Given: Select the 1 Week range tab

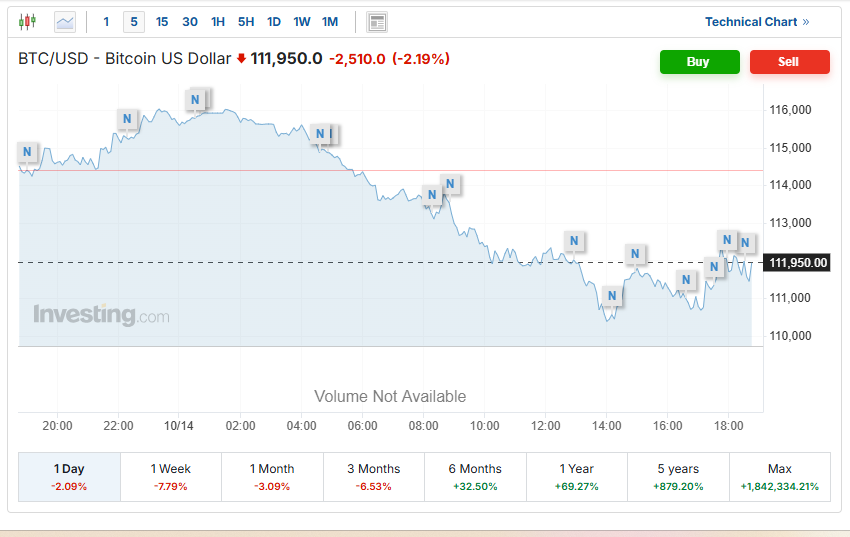Looking at the screenshot, I should click(170, 476).
